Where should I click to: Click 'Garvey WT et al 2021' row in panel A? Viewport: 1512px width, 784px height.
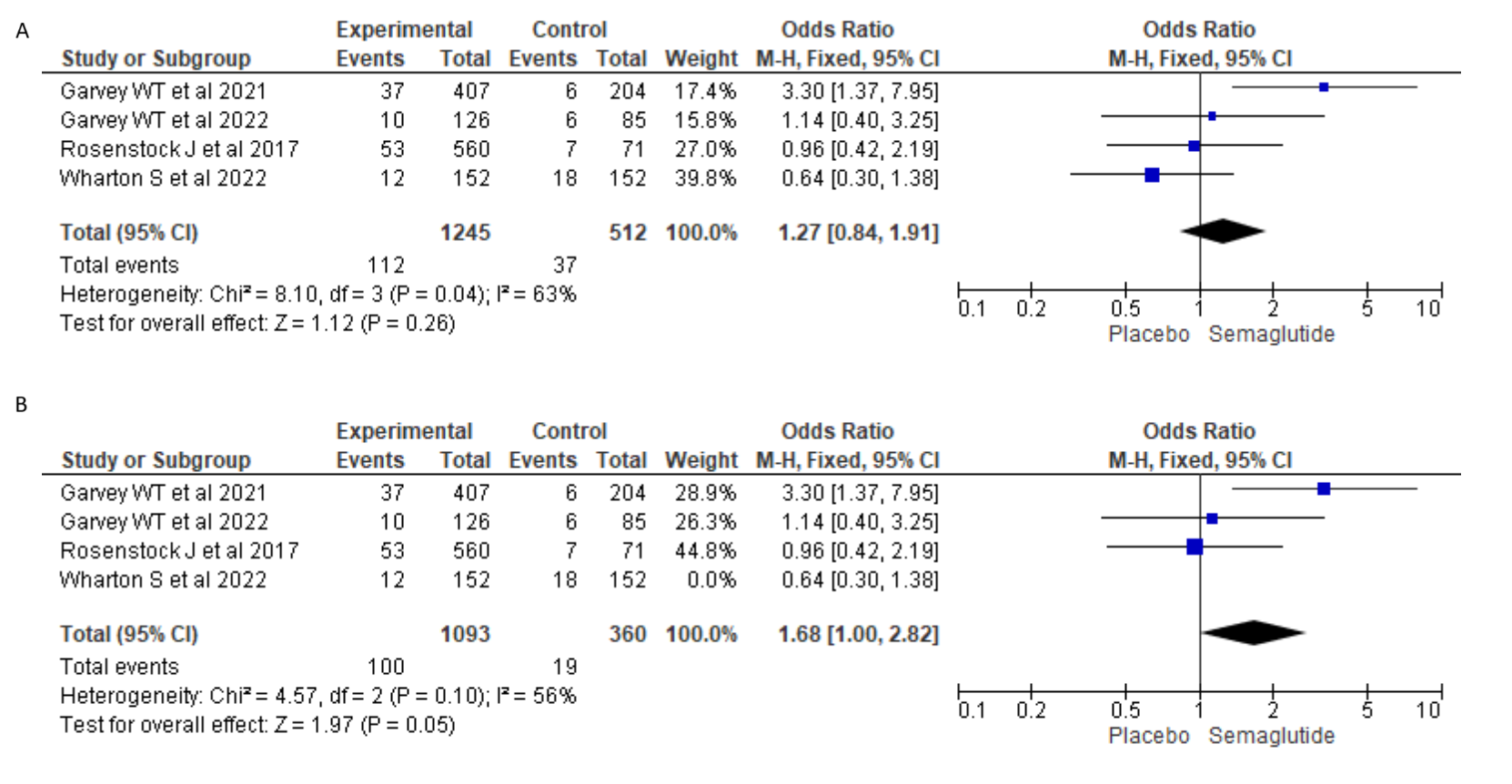163,91
